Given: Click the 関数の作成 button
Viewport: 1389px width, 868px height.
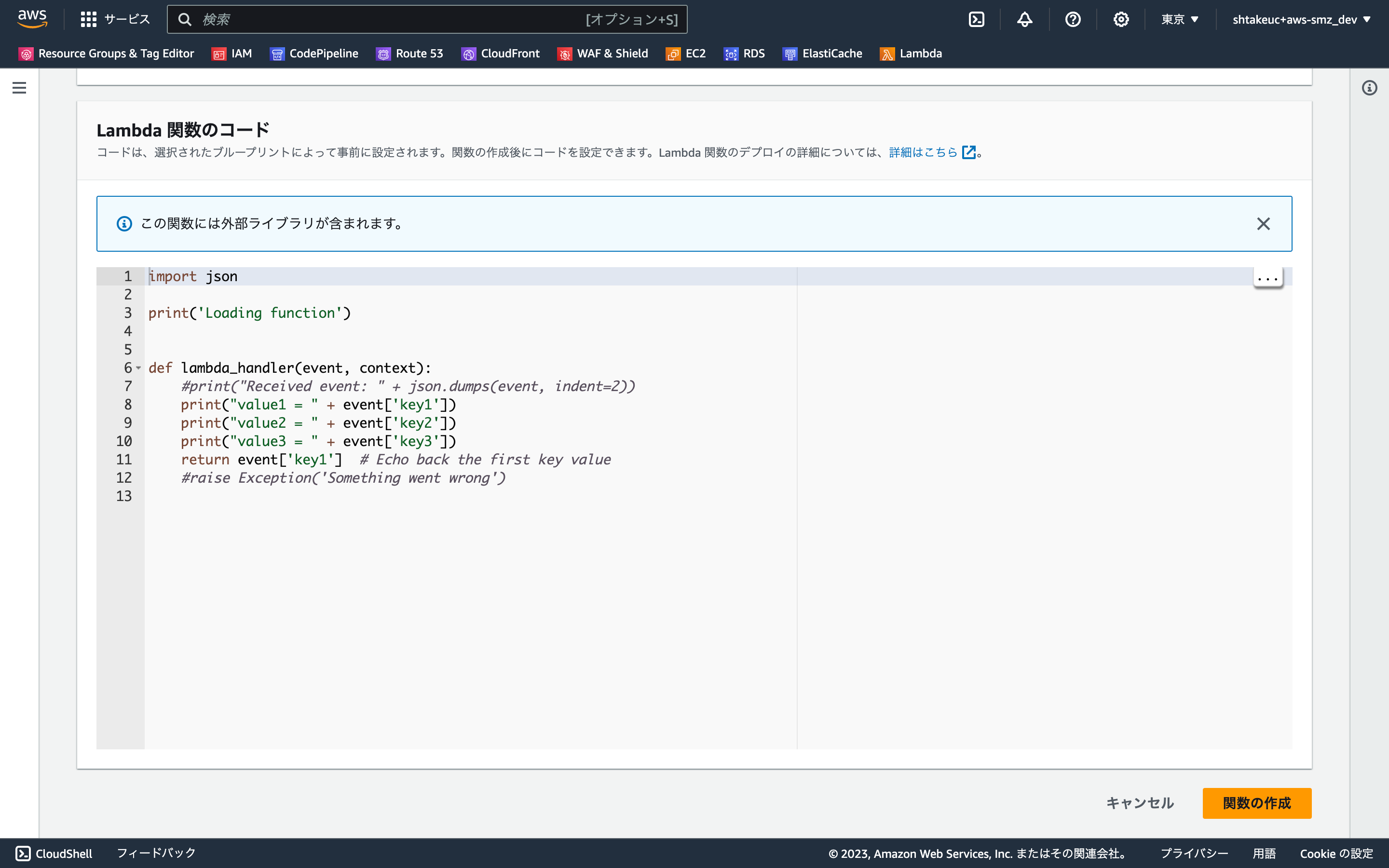Looking at the screenshot, I should (1257, 802).
